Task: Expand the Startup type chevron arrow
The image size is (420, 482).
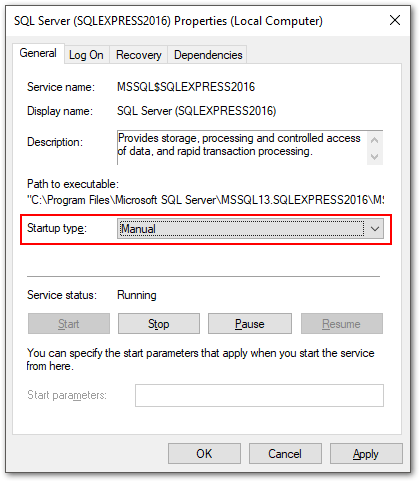Action: 375,229
